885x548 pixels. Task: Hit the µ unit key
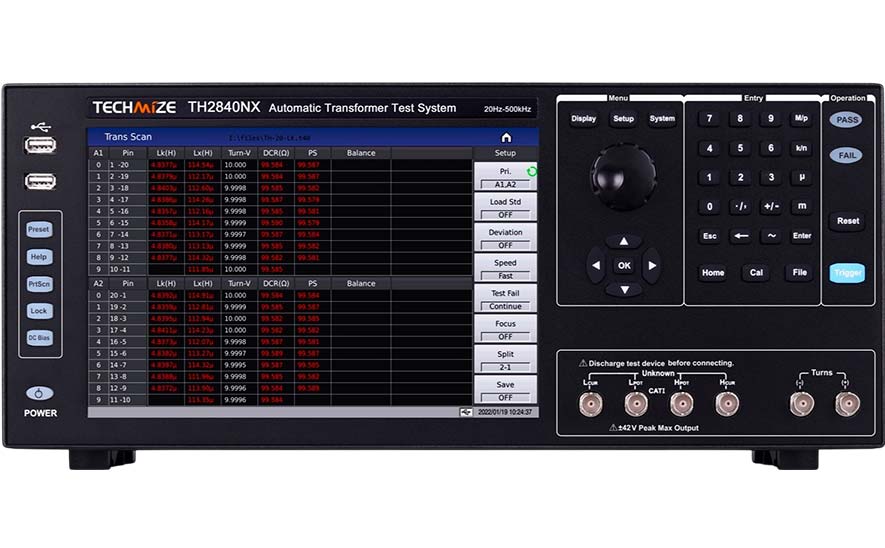click(x=801, y=177)
